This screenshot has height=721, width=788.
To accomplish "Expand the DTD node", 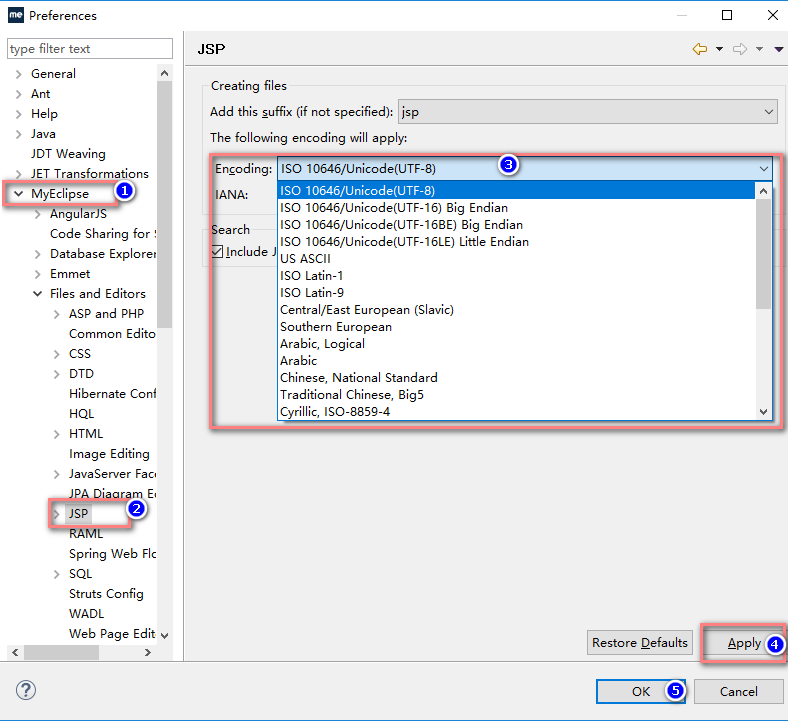I will (57, 374).
